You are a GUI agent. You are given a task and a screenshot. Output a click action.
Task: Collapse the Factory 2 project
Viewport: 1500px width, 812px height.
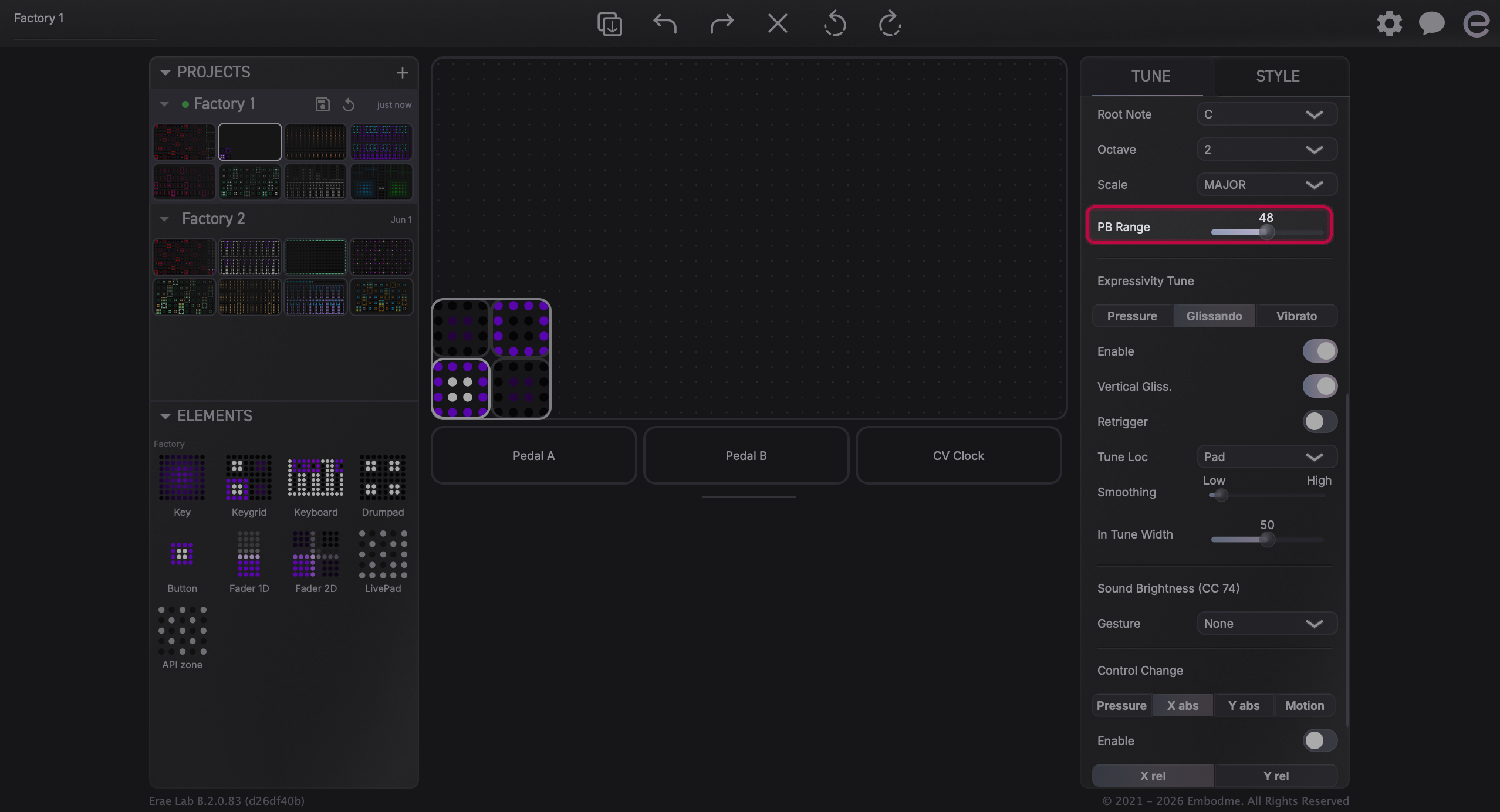click(x=164, y=219)
